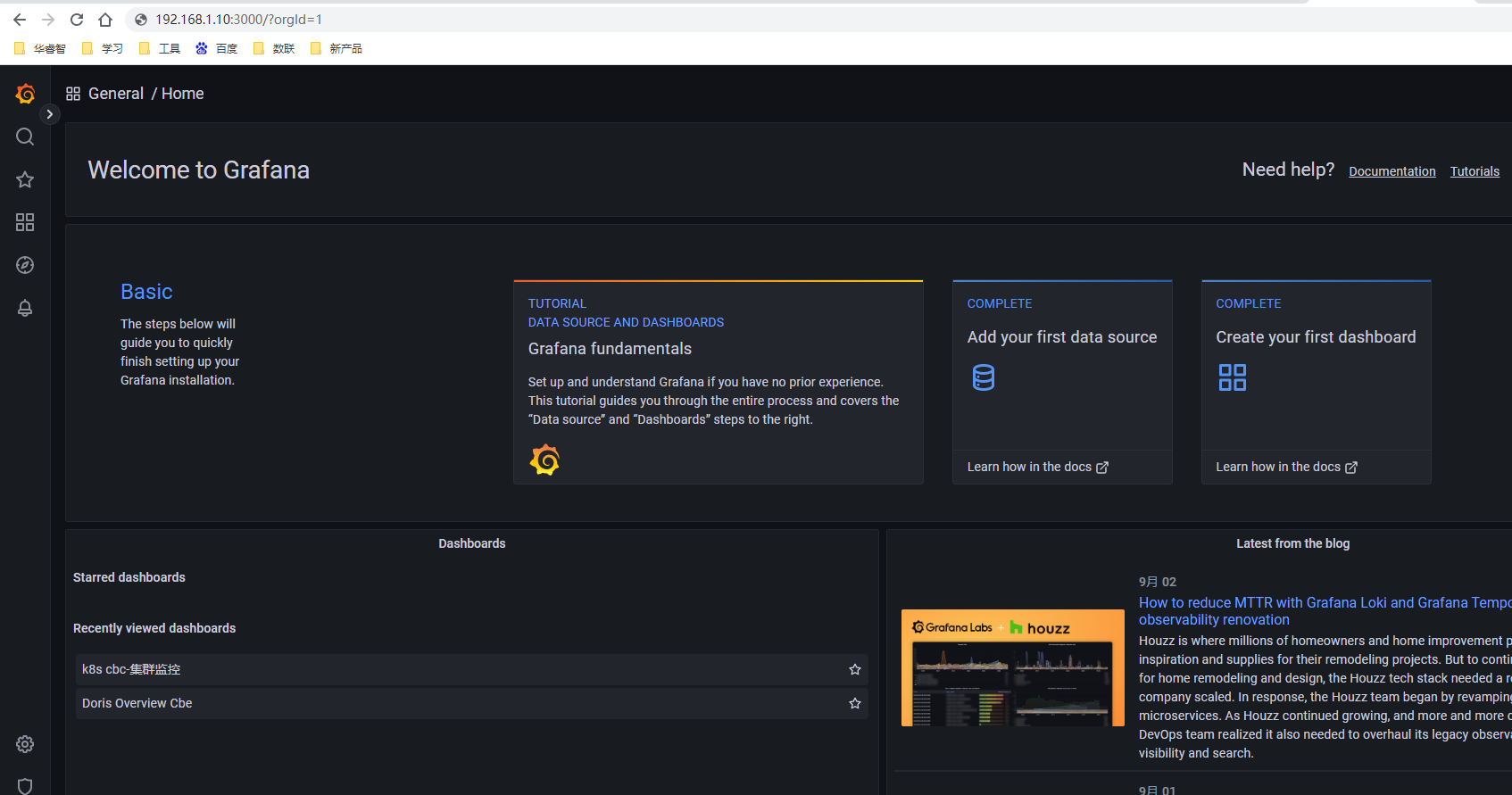Open the Explore compass icon
This screenshot has width=1512, height=795.
(25, 265)
